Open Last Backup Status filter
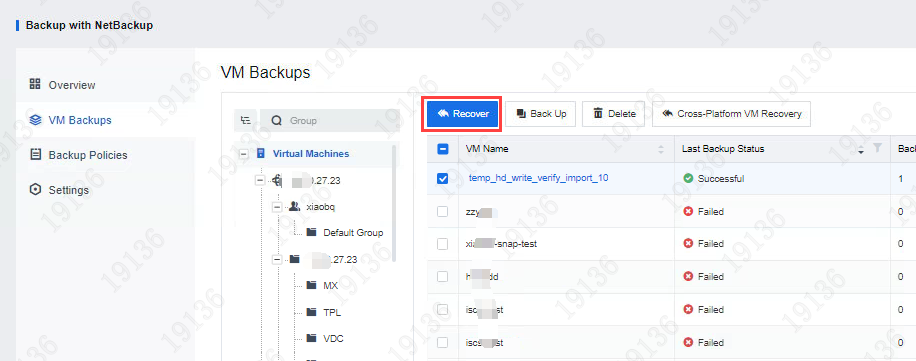916x361 pixels. 877,149
